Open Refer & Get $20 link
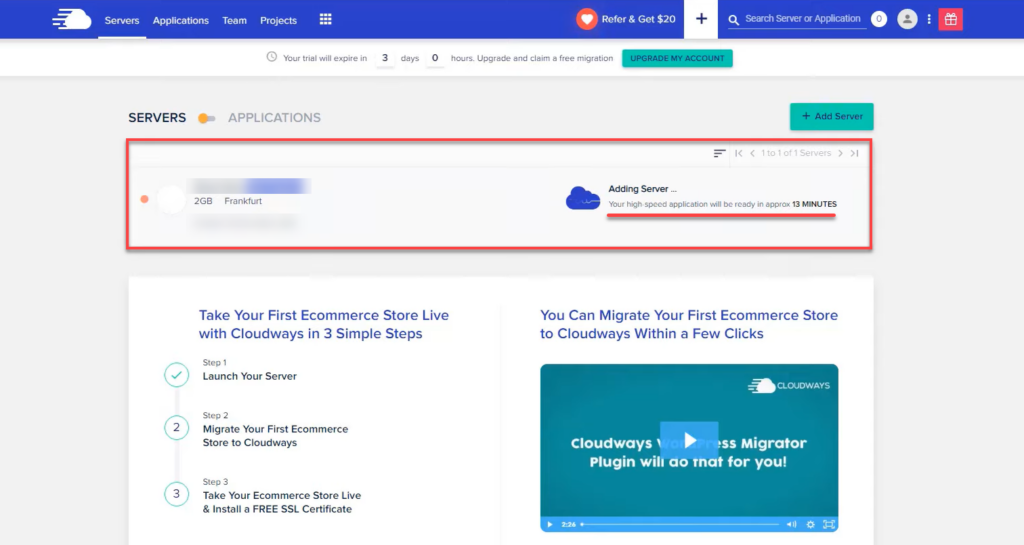Image resolution: width=1024 pixels, height=545 pixels. click(x=638, y=19)
